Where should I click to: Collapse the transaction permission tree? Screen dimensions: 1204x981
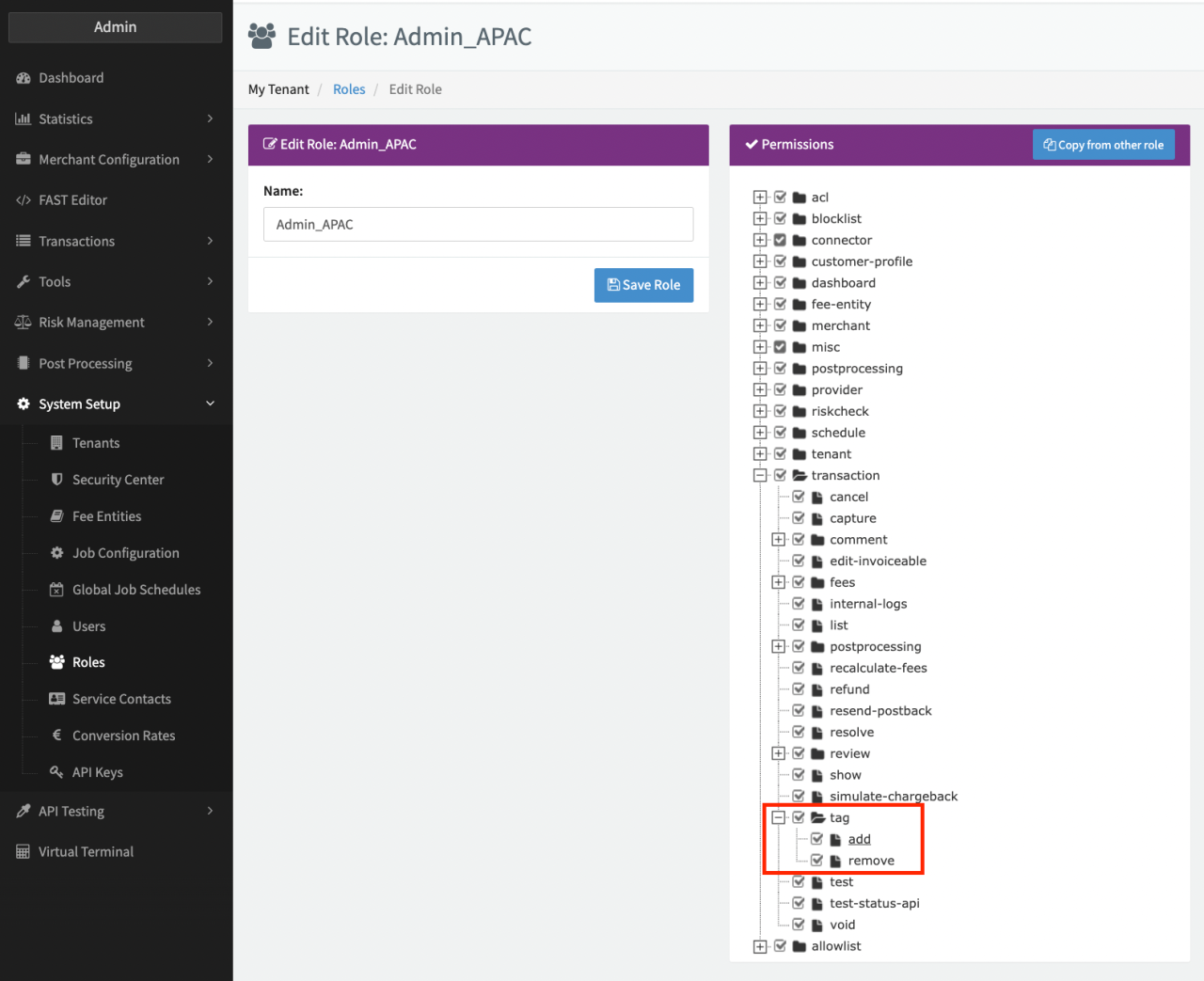[760, 475]
